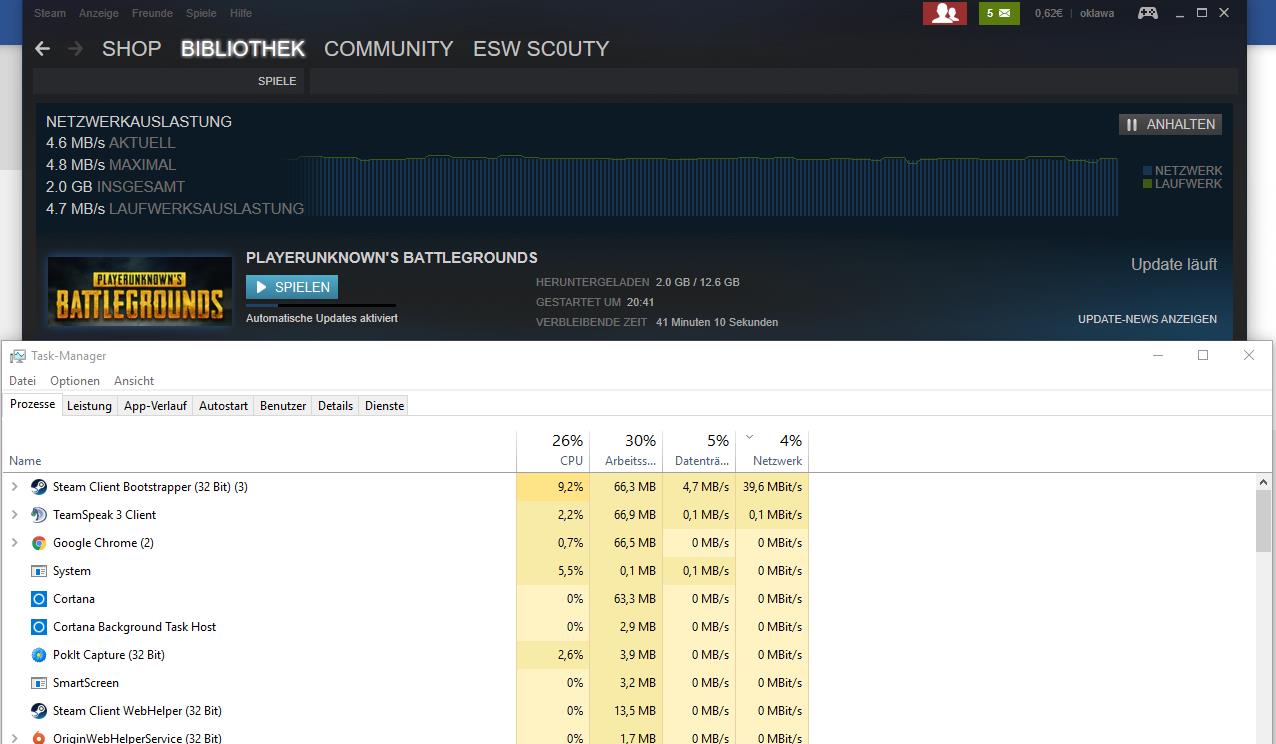The height and width of the screenshot is (744, 1276).
Task: Click the scrollbar up arrow in Task-Manager
Action: click(x=1264, y=482)
